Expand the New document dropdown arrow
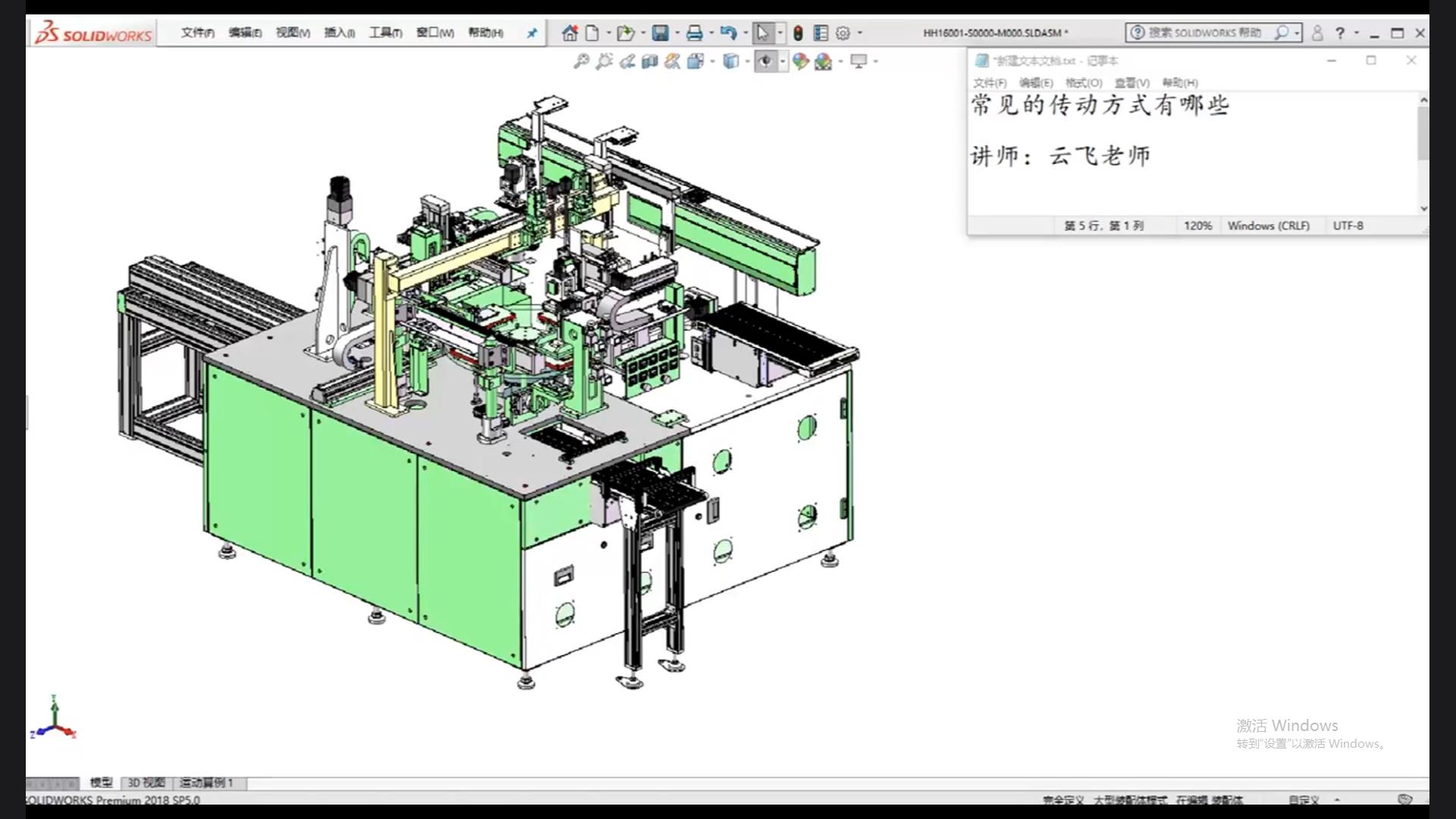This screenshot has width=1456, height=819. coord(608,33)
